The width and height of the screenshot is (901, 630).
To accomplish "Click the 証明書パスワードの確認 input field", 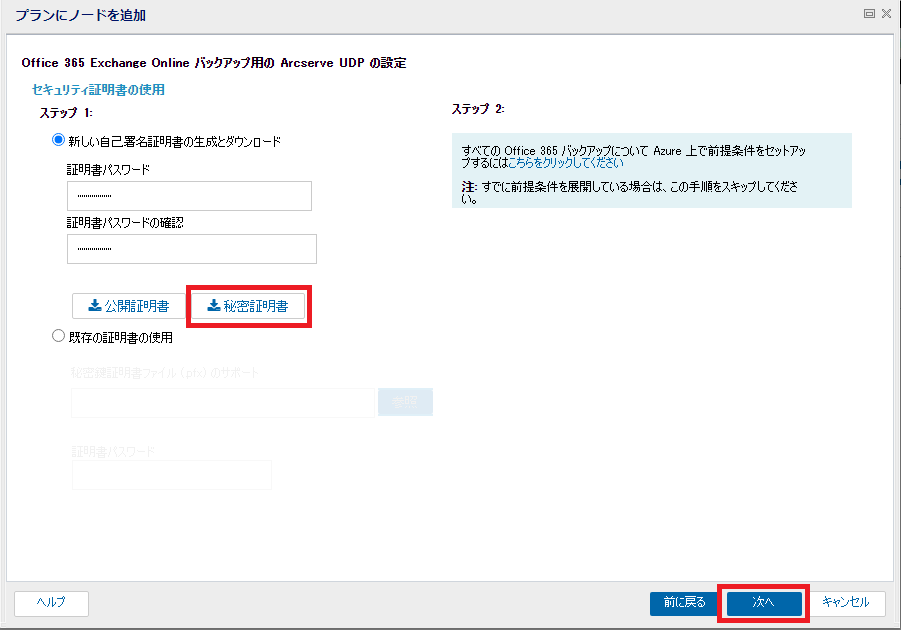I will pos(191,249).
